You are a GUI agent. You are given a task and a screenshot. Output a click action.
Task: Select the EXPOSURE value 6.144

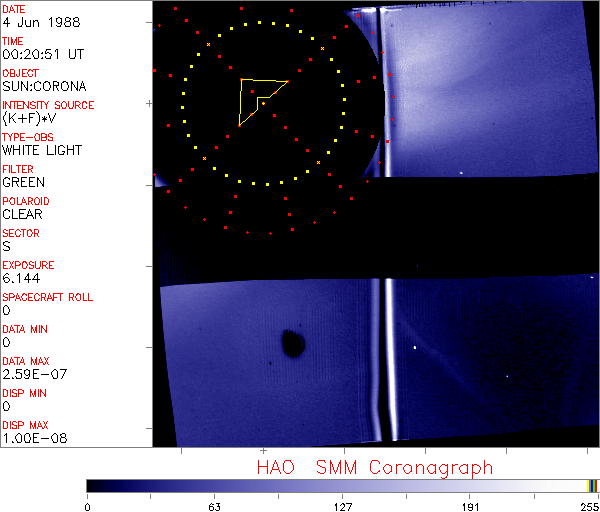click(21, 278)
